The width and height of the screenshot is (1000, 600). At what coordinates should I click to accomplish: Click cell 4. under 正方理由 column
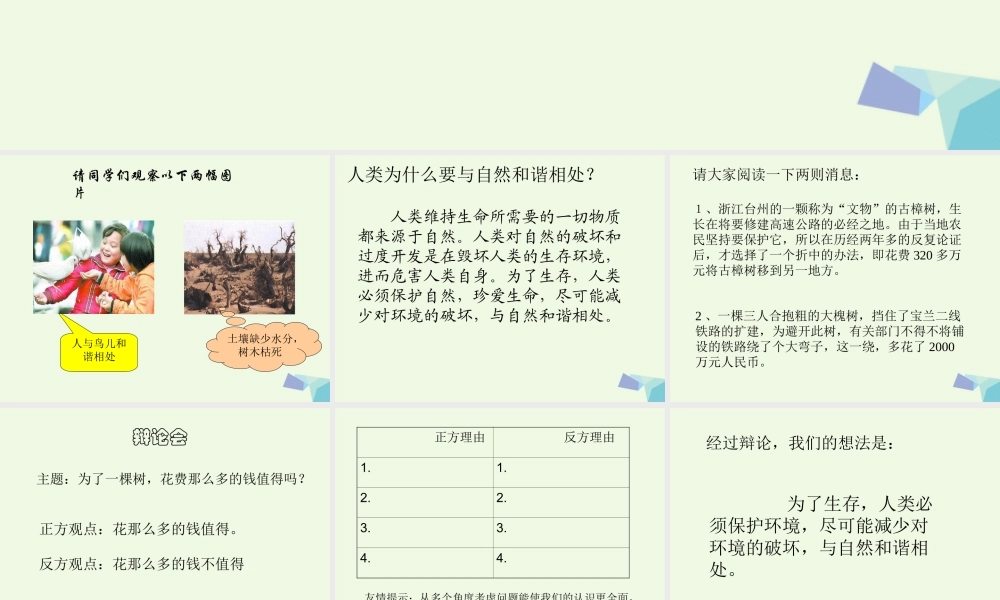point(425,562)
